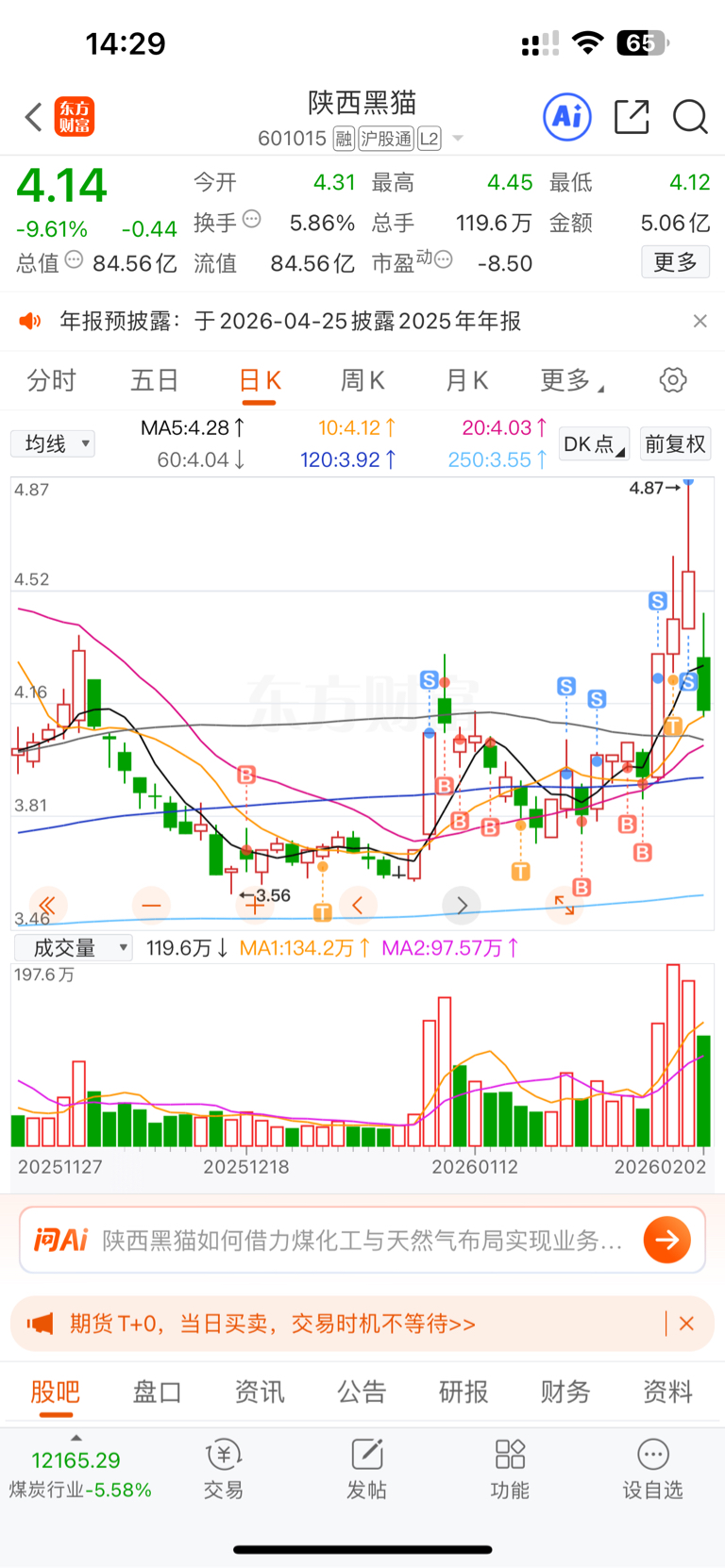The height and width of the screenshot is (1568, 725).
Task: Tap the orange announcement speaker icon
Action: [30, 321]
